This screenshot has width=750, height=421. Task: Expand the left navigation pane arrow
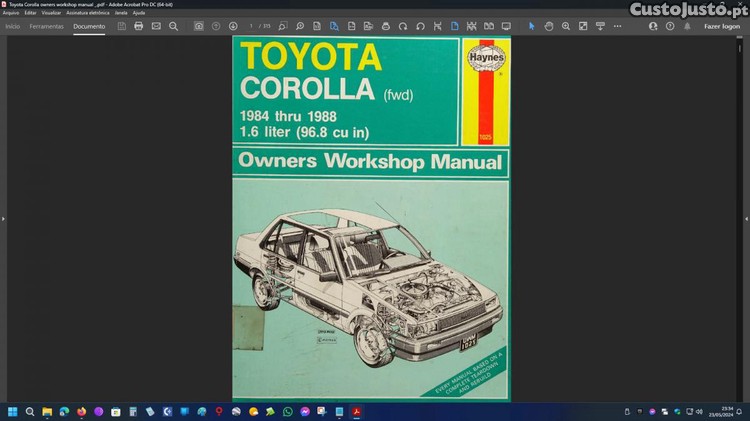click(3, 217)
